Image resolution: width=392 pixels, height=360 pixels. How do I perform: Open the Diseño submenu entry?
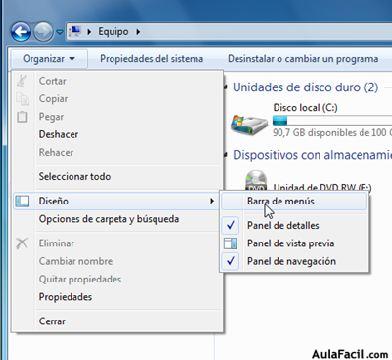click(116, 201)
